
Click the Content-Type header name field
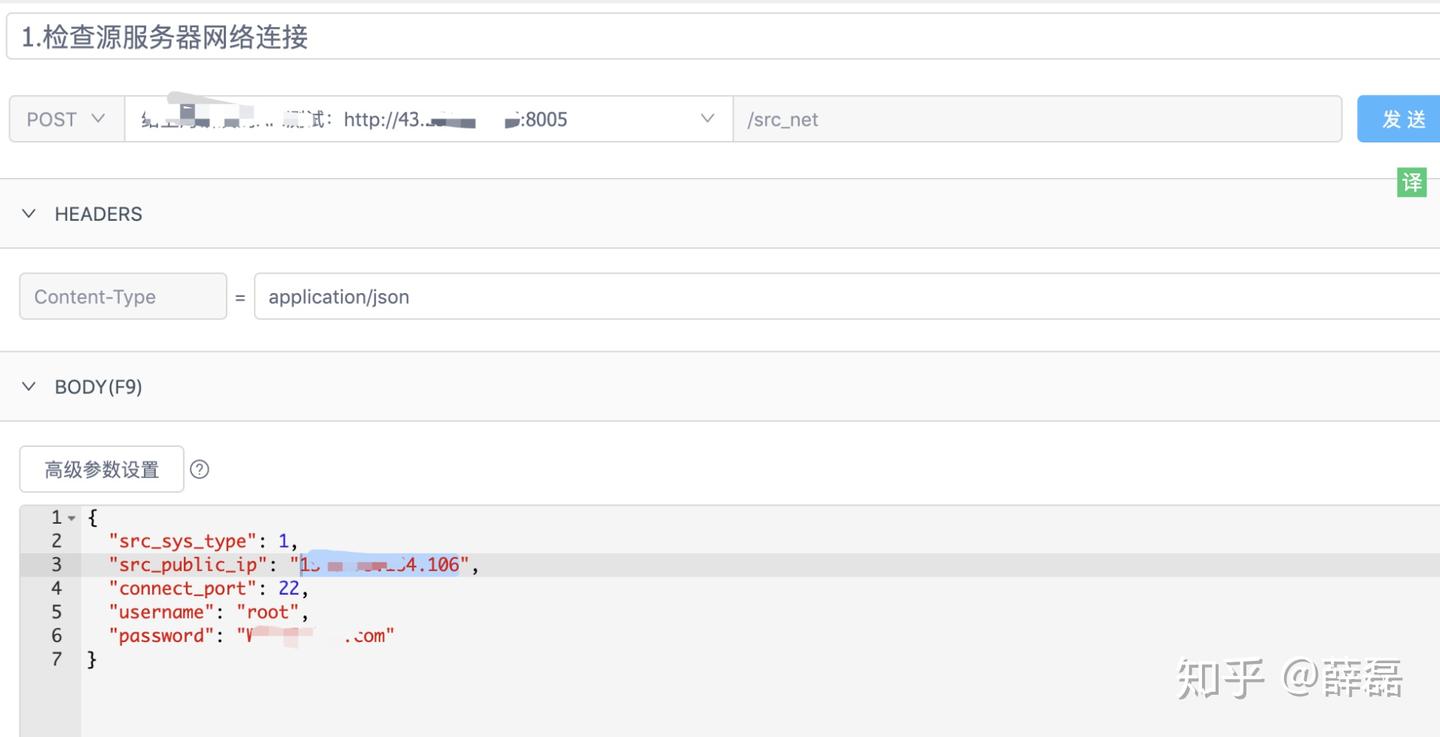[x=123, y=296]
